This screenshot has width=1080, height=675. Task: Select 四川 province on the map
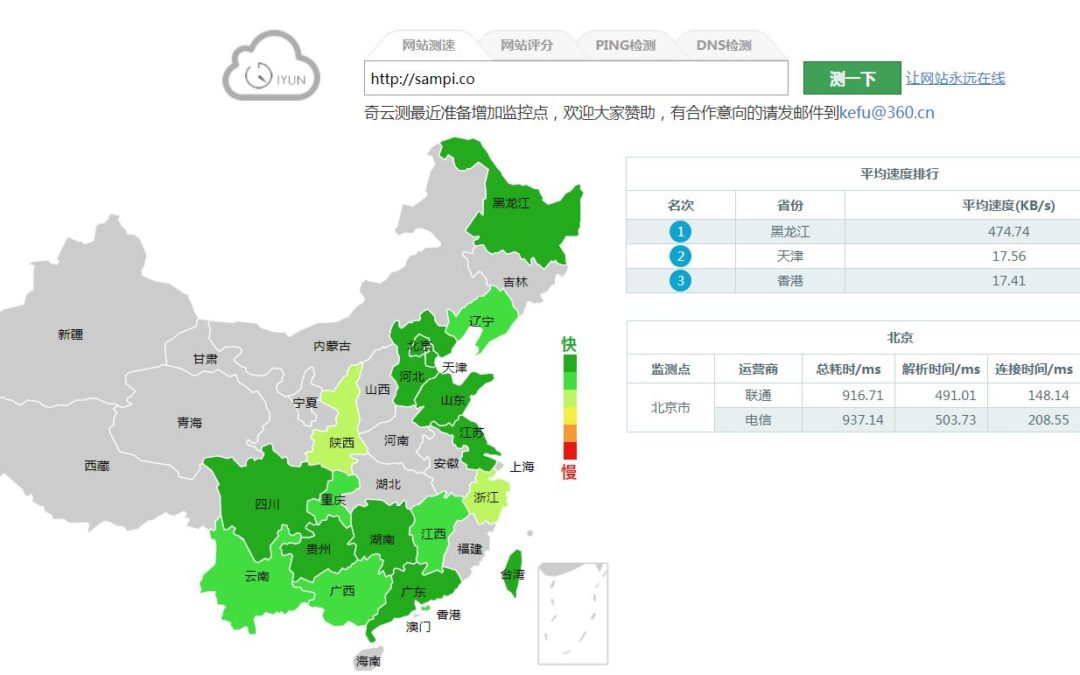pos(267,503)
